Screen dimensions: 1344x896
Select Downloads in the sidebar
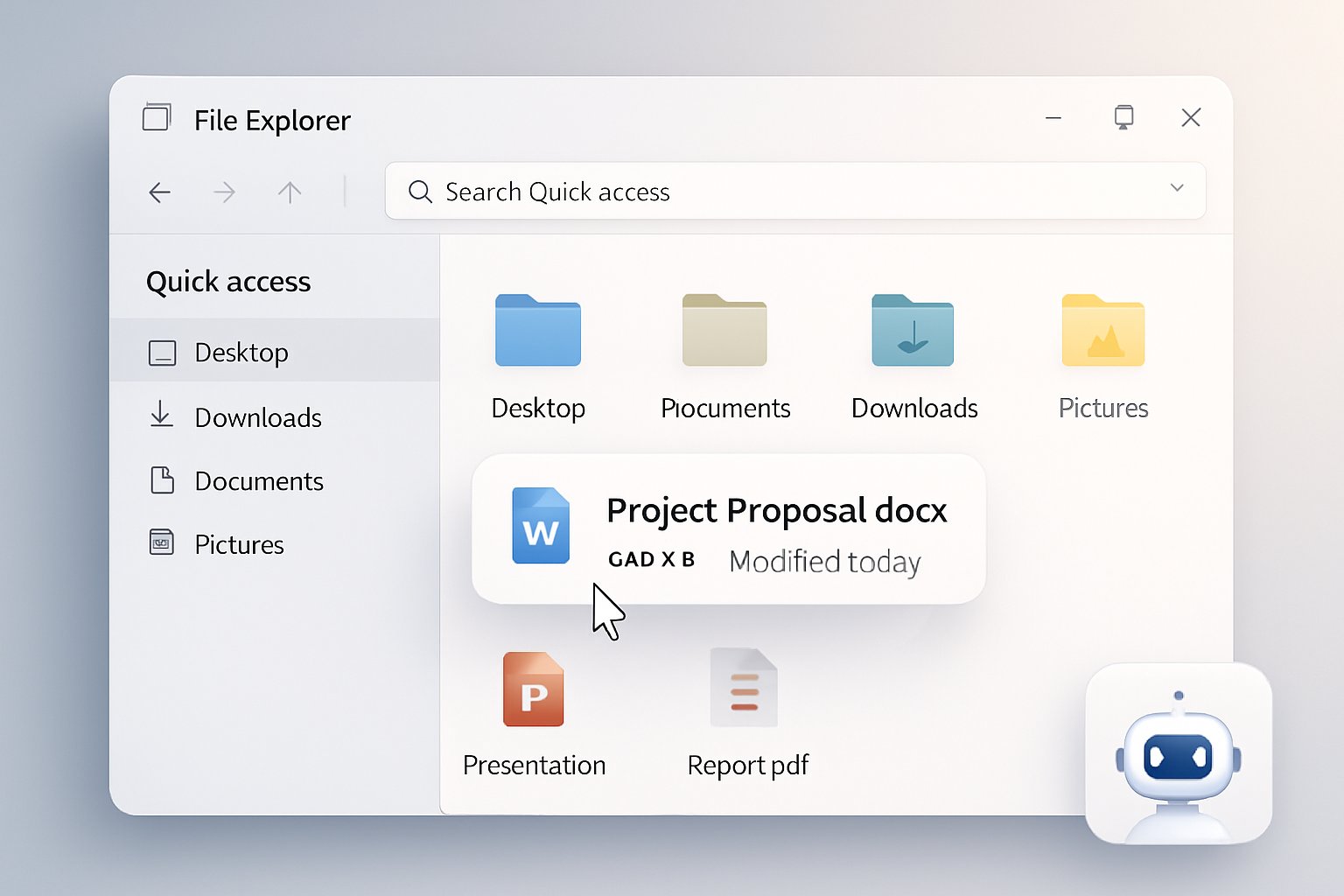click(257, 417)
